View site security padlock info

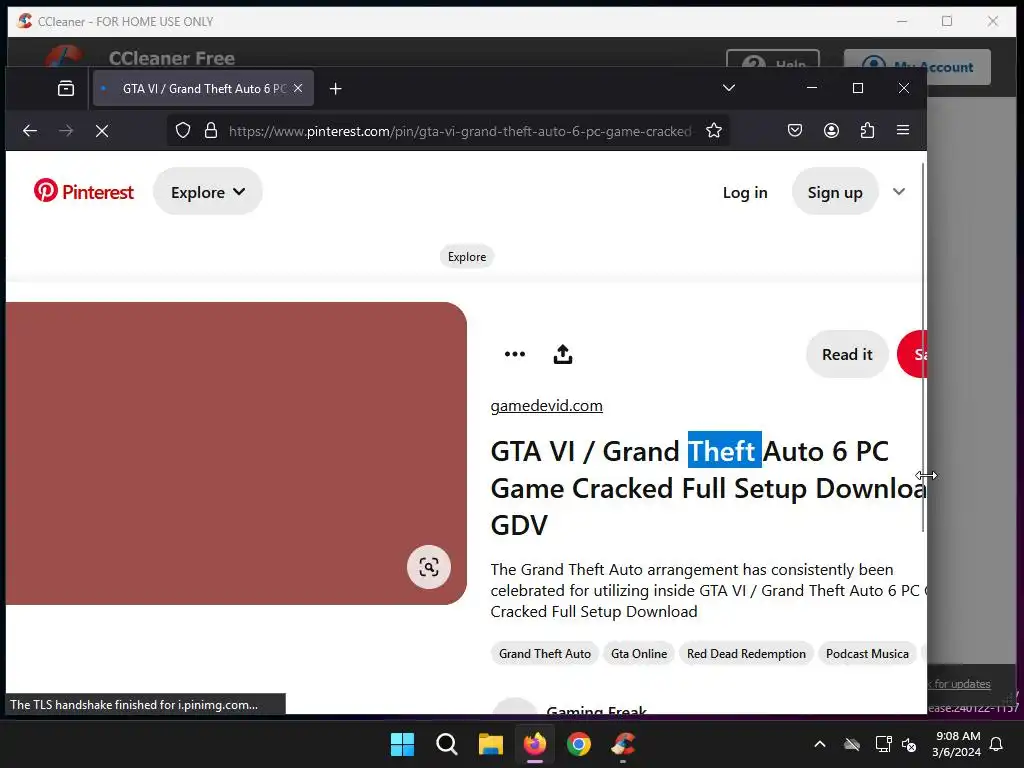(210, 131)
